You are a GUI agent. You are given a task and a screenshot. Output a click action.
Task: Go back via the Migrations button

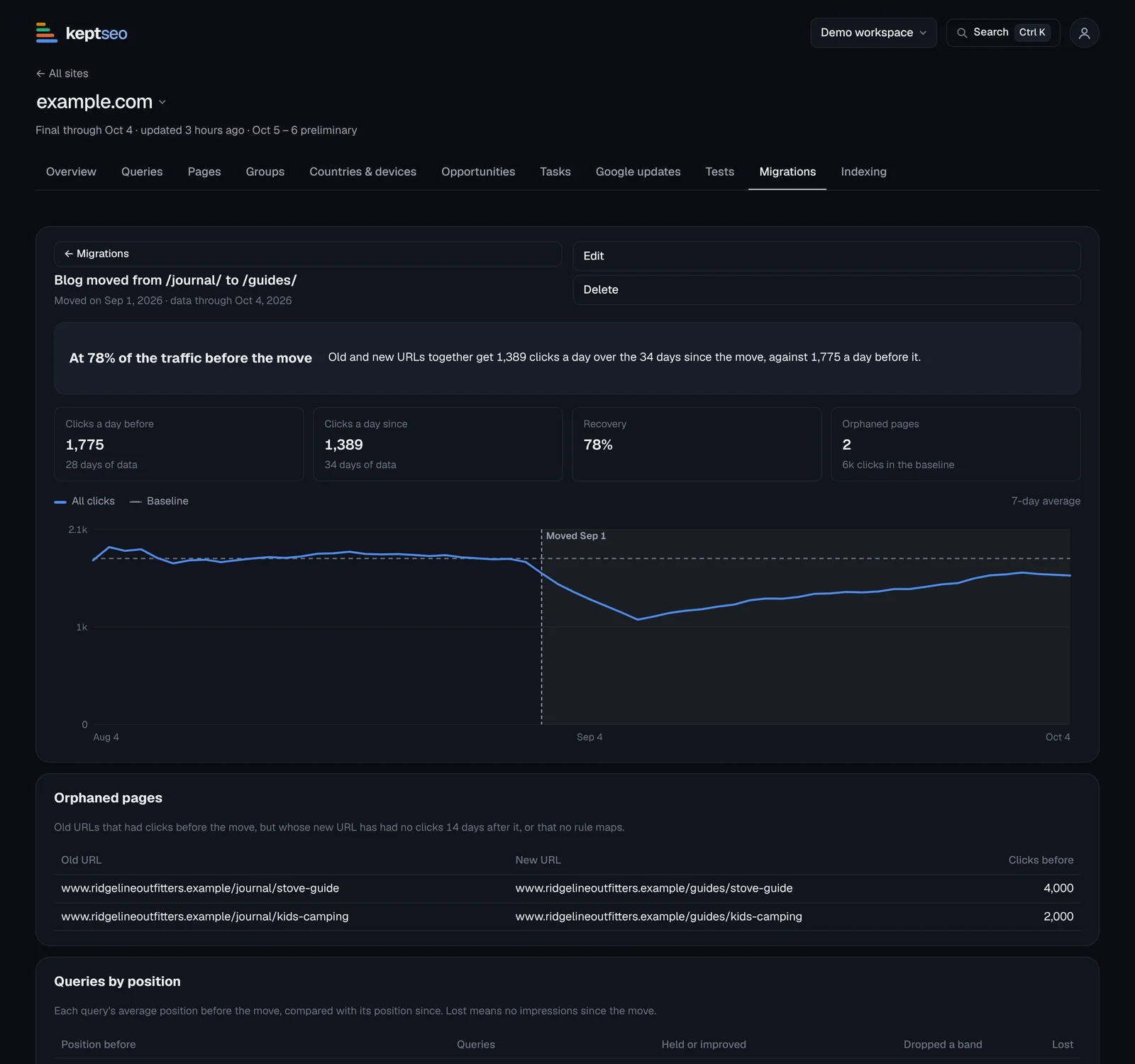point(308,254)
